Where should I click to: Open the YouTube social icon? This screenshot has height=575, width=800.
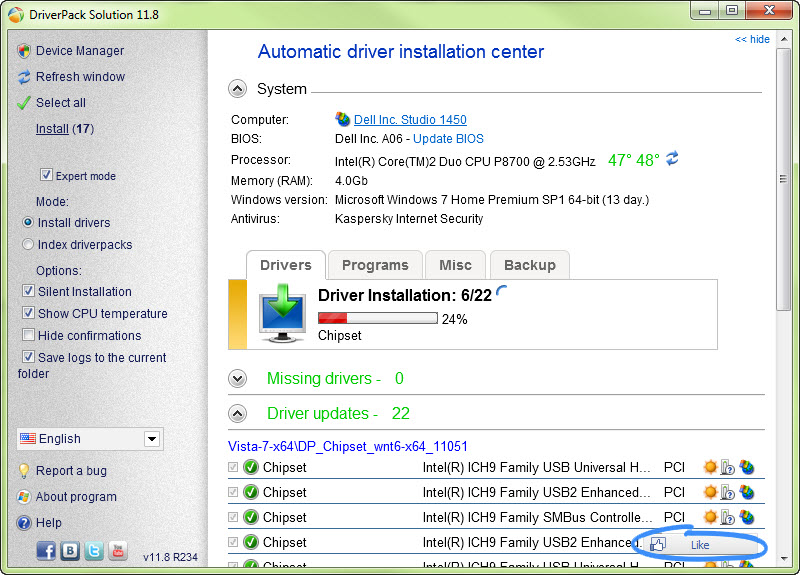click(118, 551)
